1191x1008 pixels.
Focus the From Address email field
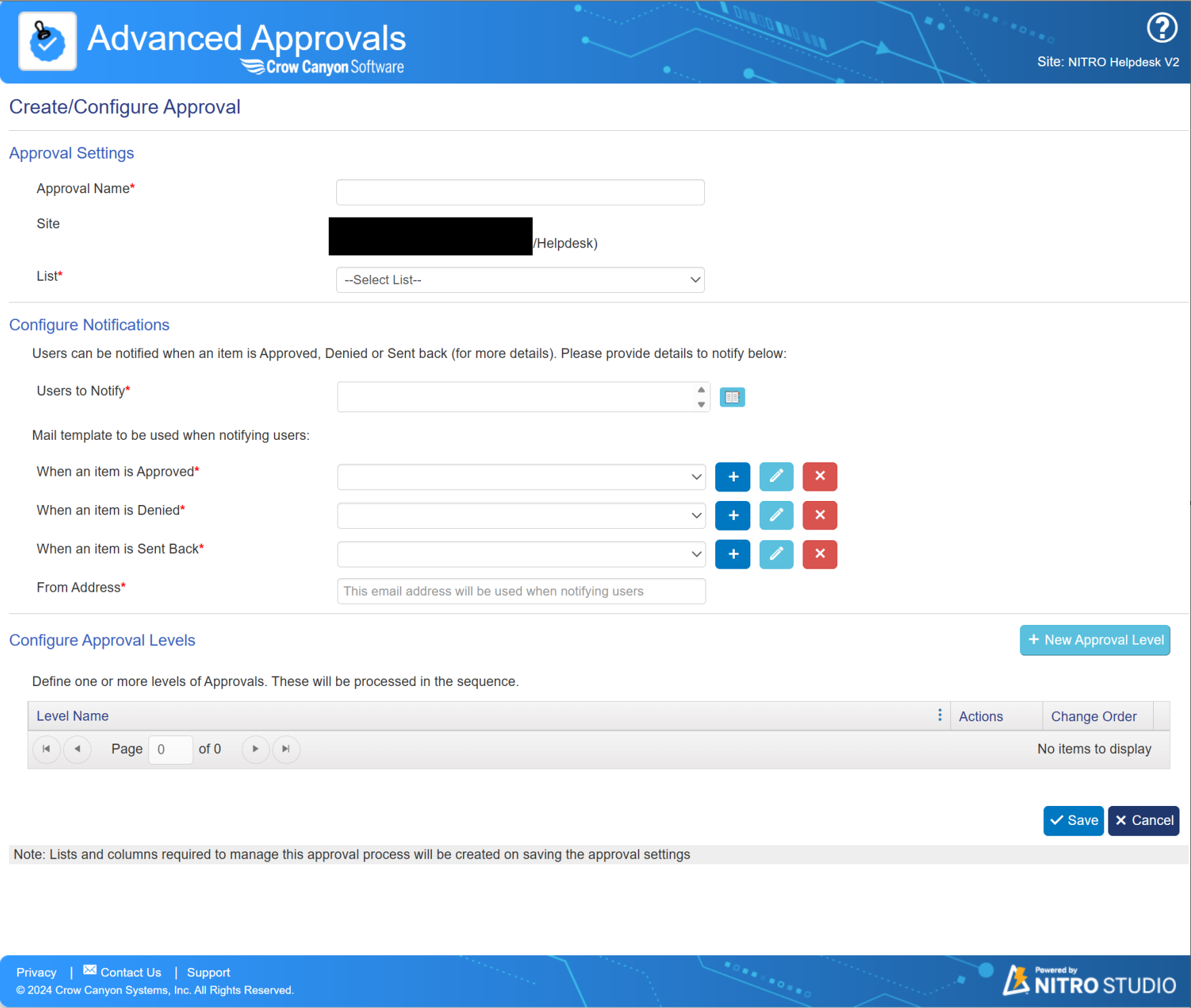(521, 591)
